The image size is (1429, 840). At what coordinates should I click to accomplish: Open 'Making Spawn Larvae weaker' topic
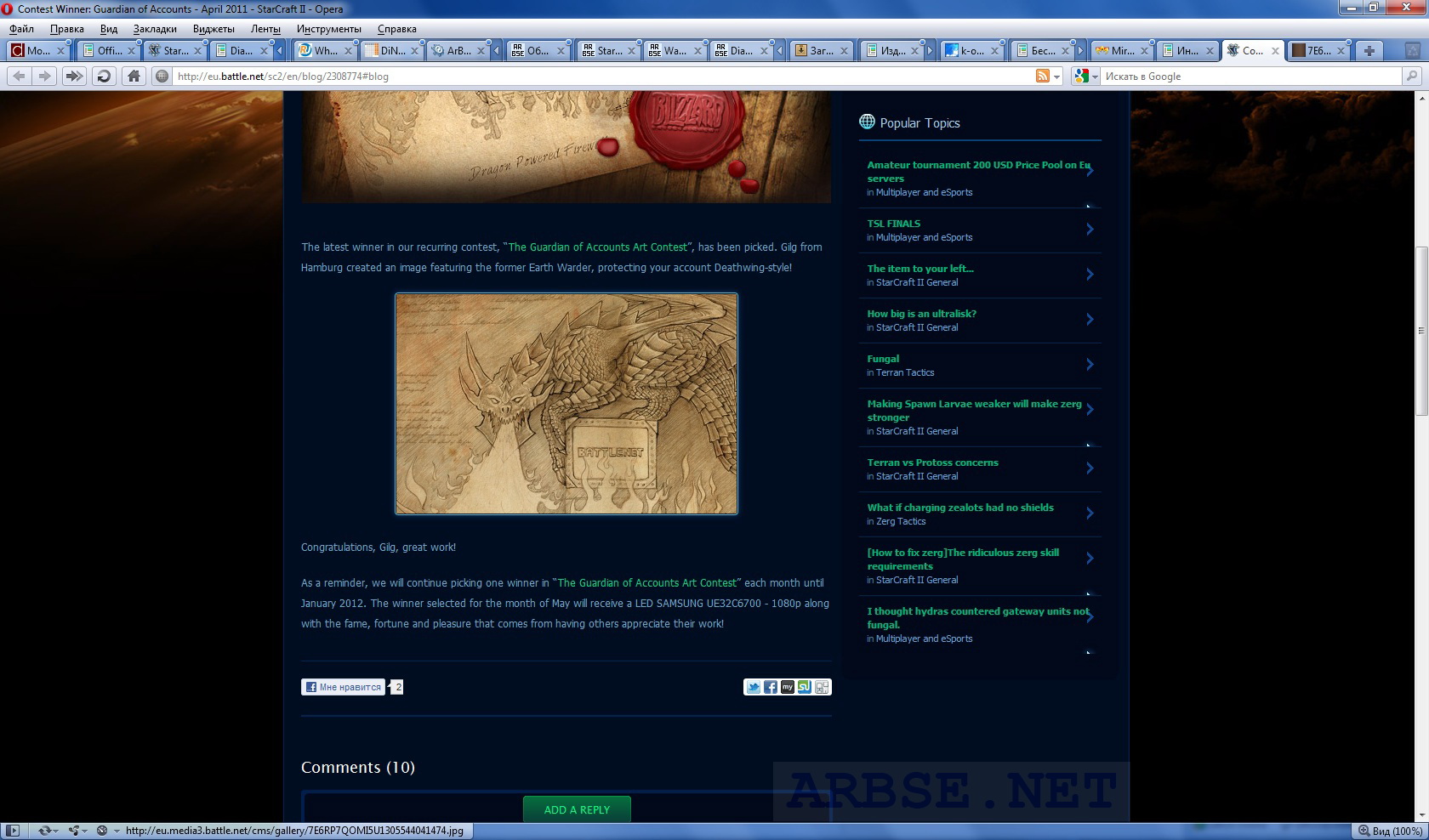click(x=974, y=411)
